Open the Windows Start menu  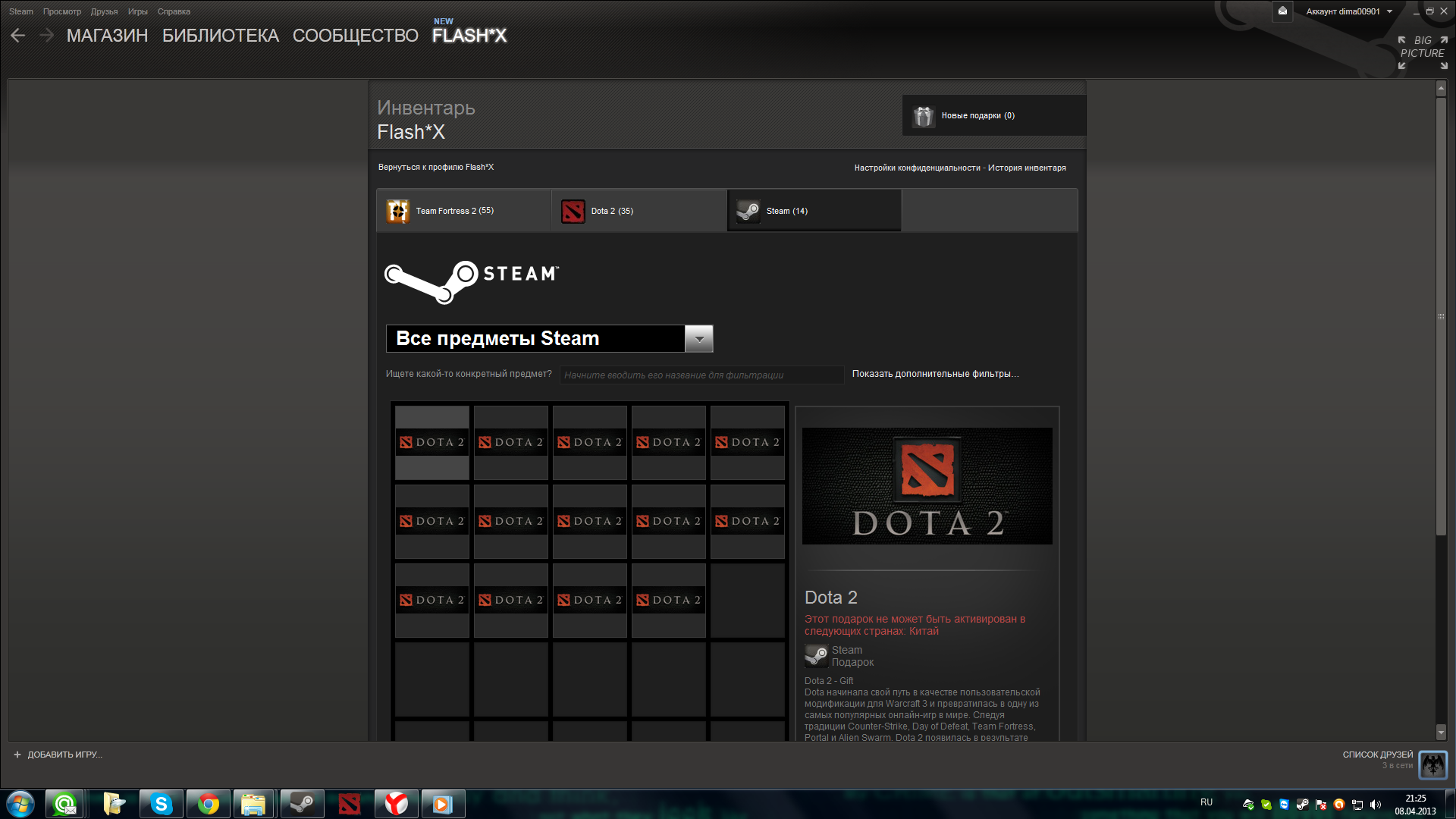tap(20, 804)
